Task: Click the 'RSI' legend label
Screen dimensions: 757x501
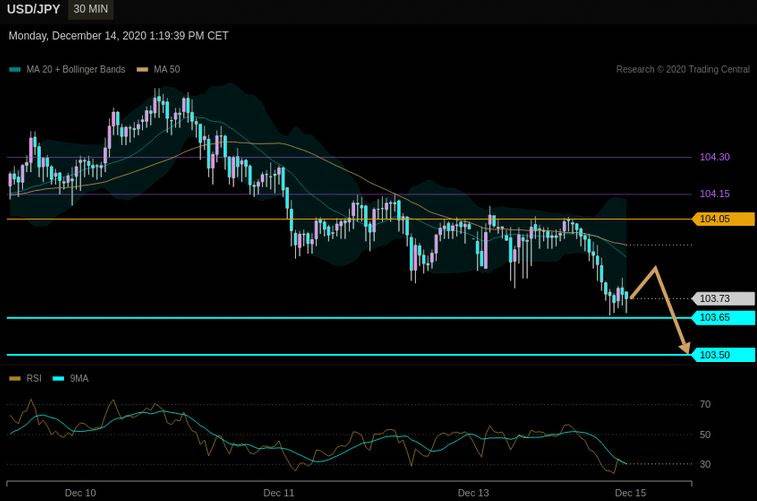Action: pyautogui.click(x=34, y=378)
